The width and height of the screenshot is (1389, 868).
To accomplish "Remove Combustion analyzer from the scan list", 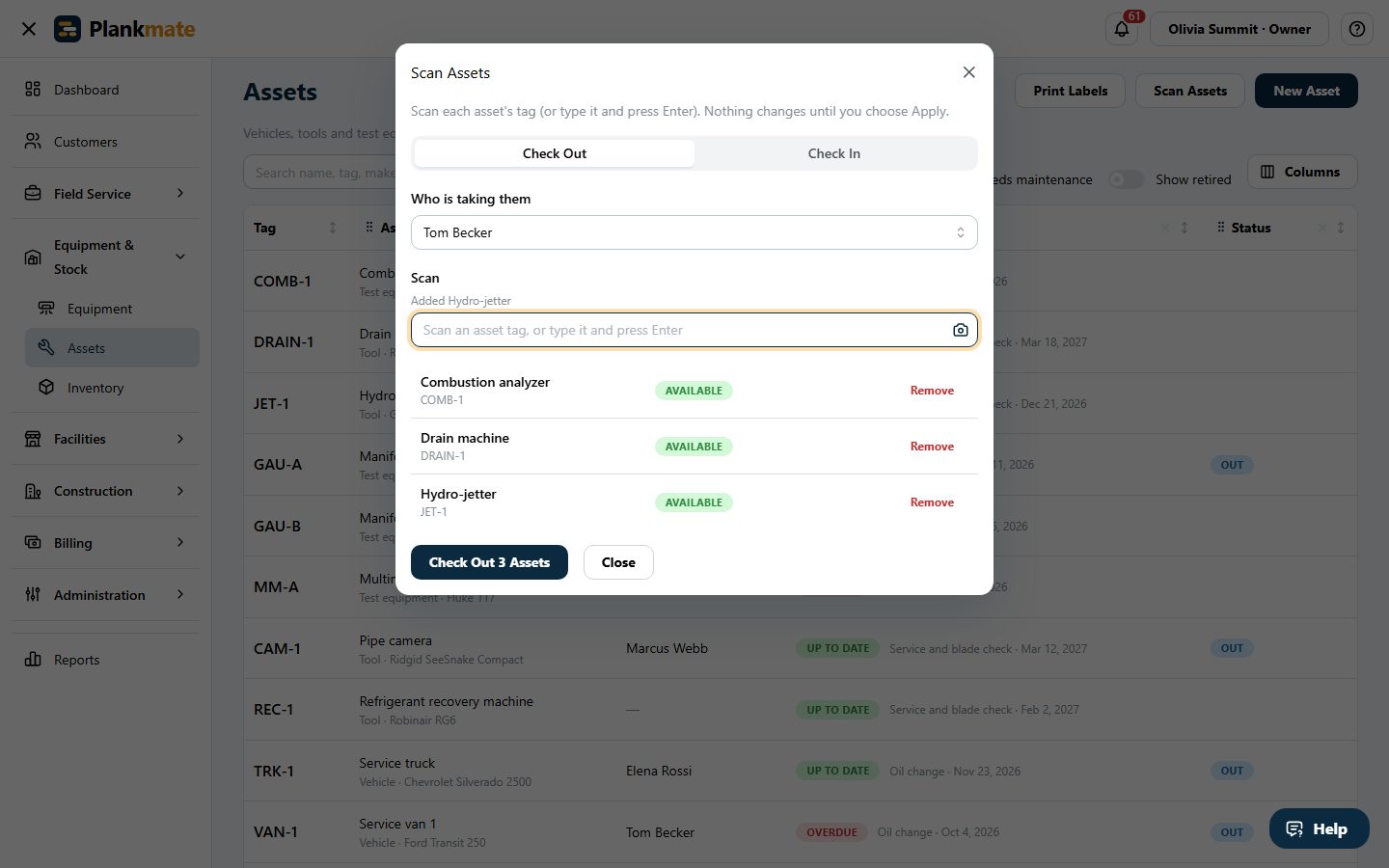I will (x=932, y=391).
